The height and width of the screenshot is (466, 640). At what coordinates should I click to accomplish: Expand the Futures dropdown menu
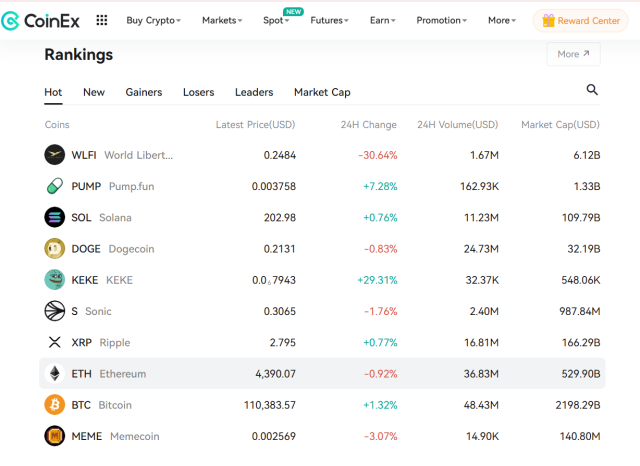tap(329, 20)
